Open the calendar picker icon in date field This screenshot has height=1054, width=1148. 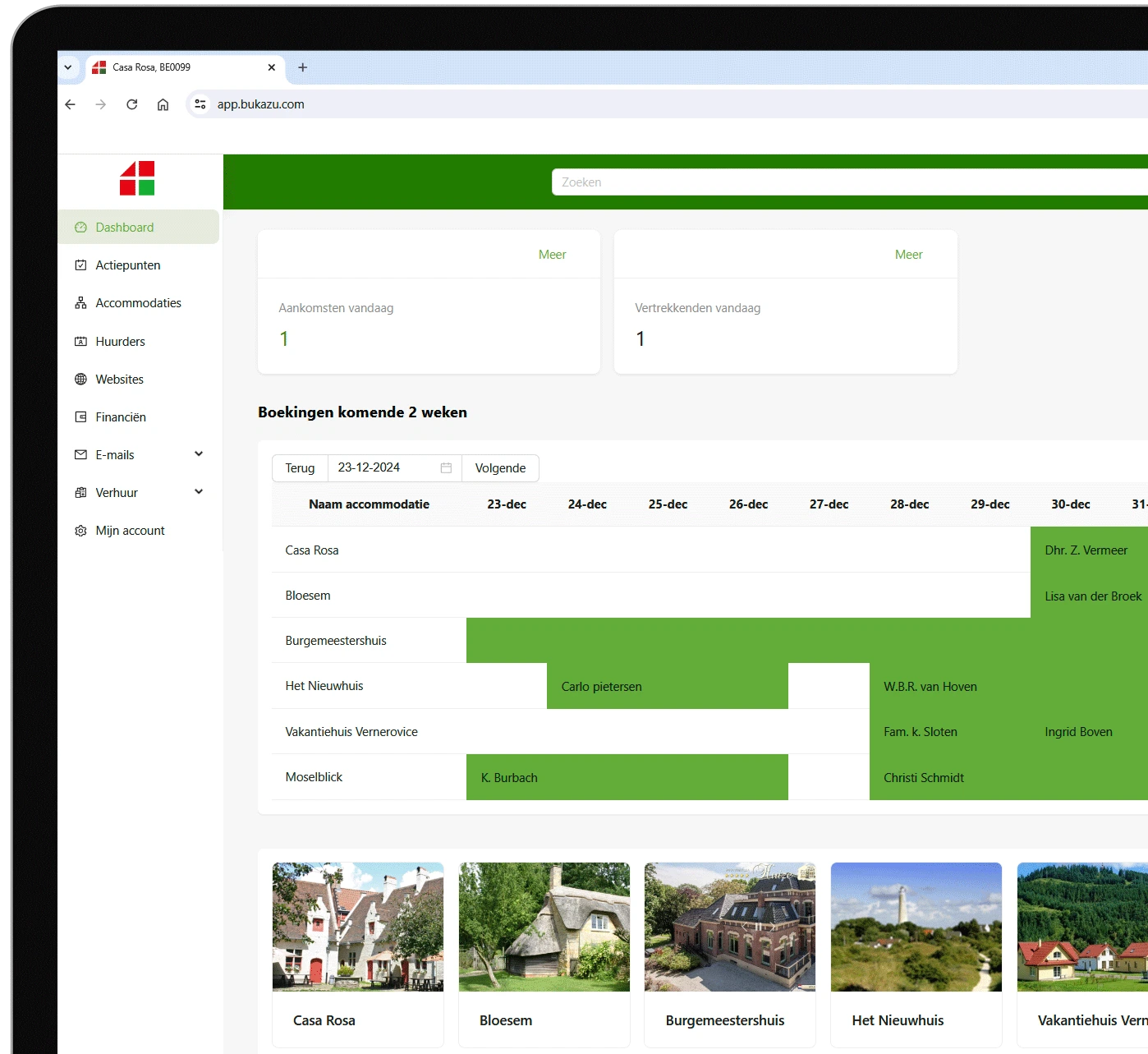[446, 468]
